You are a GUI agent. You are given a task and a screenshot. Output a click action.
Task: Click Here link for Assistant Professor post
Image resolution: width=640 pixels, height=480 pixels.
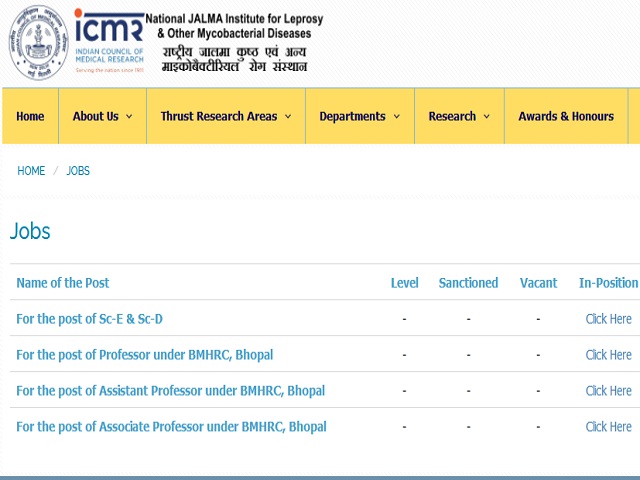608,391
